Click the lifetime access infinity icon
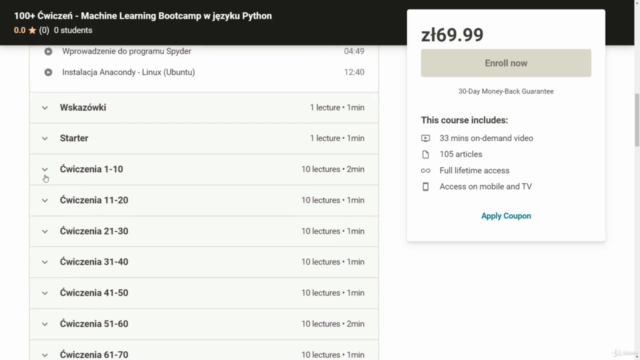640x360 pixels. point(425,171)
